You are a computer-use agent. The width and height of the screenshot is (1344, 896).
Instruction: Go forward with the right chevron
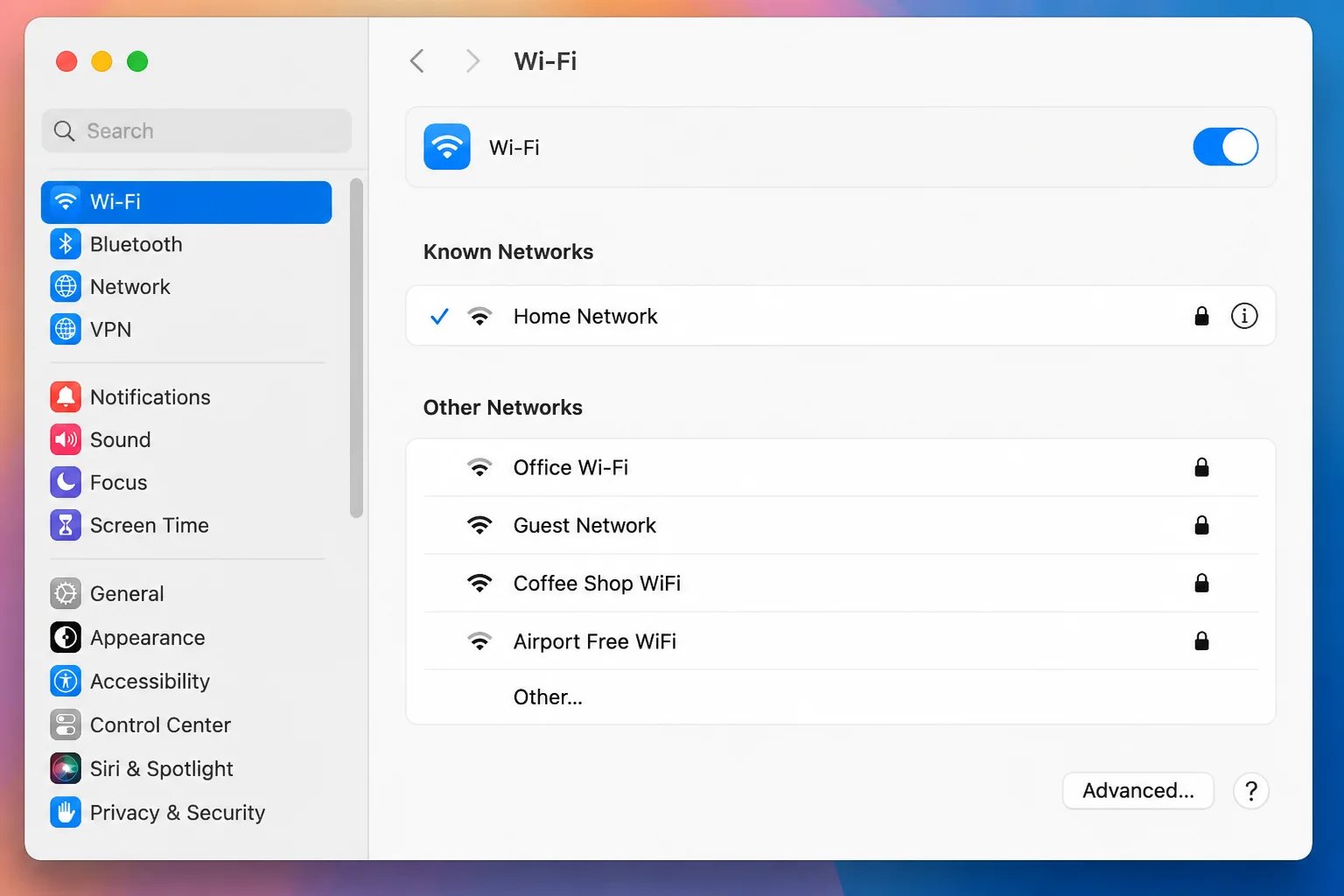pos(472,61)
